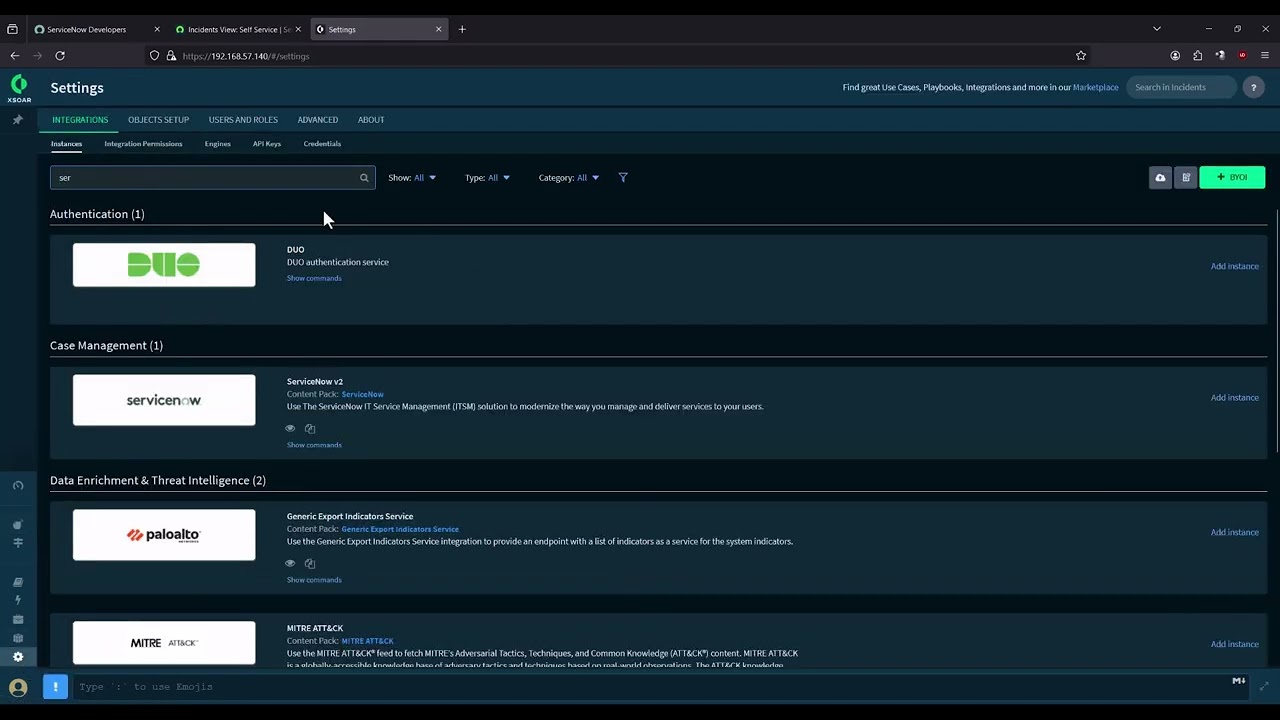This screenshot has width=1280, height=720.
Task: Click the document icon beside BYOI
Action: click(x=1186, y=178)
